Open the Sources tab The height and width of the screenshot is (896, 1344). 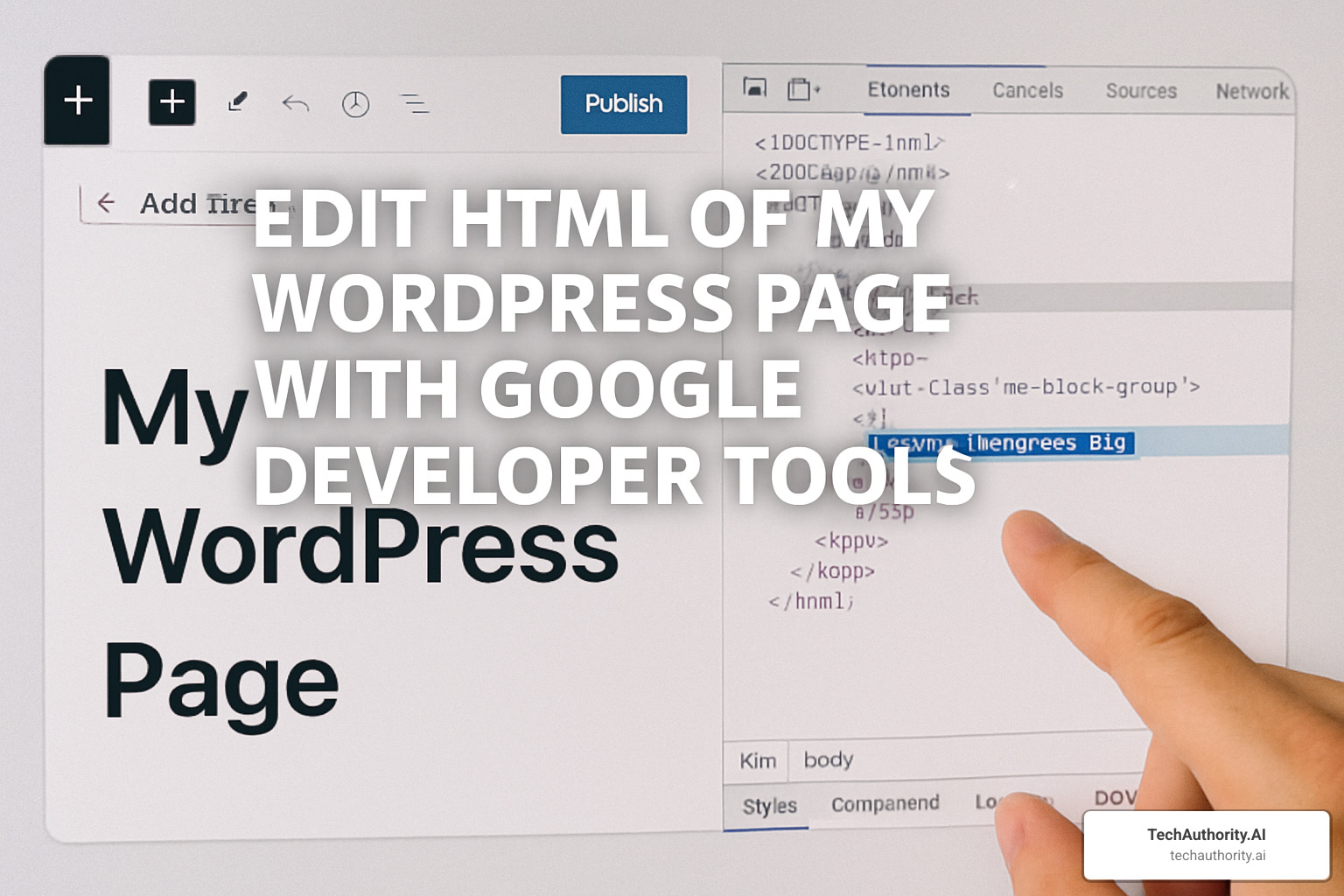pos(1141,91)
